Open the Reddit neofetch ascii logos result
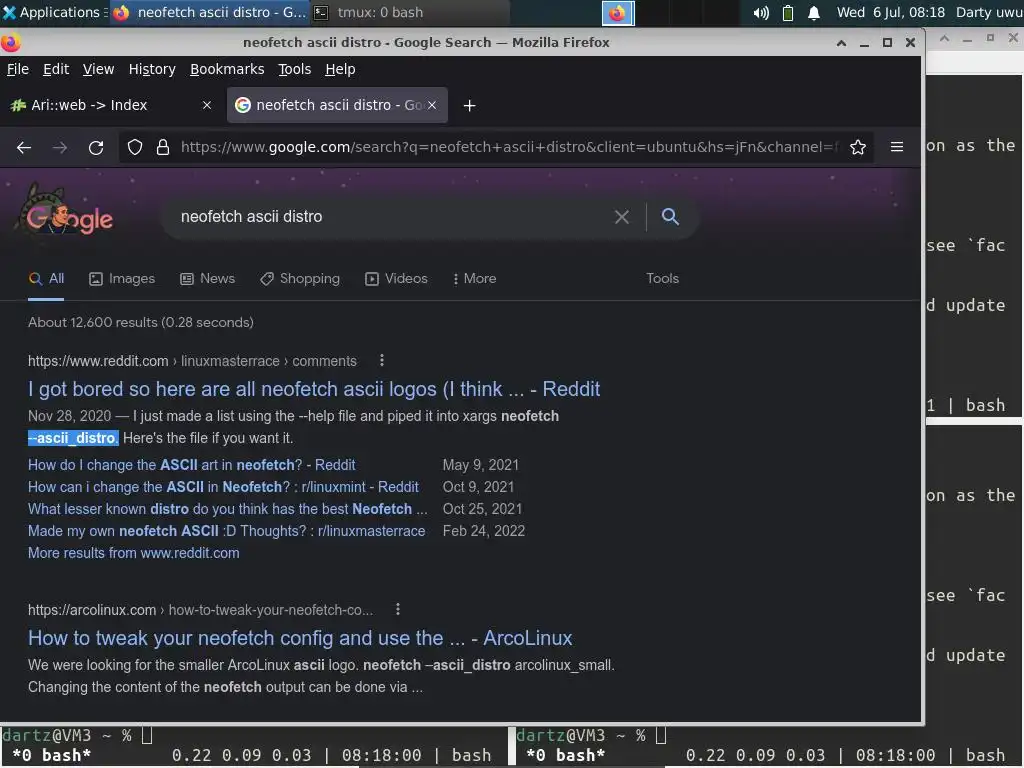The width and height of the screenshot is (1024, 768). click(313, 389)
